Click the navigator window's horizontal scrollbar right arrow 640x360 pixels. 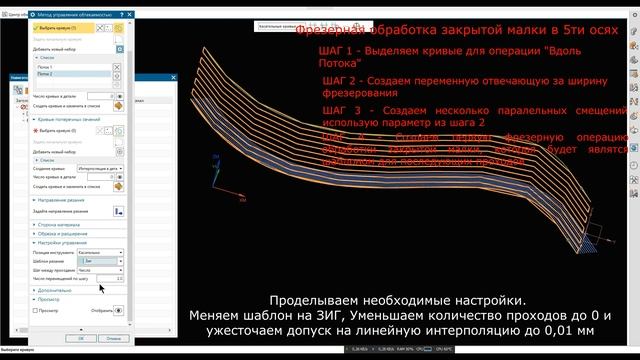[170, 330]
